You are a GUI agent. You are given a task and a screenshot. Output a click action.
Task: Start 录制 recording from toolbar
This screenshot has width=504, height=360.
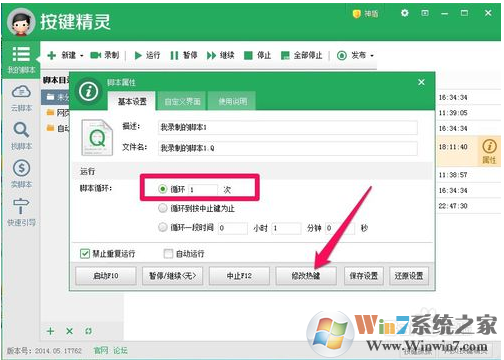105,55
